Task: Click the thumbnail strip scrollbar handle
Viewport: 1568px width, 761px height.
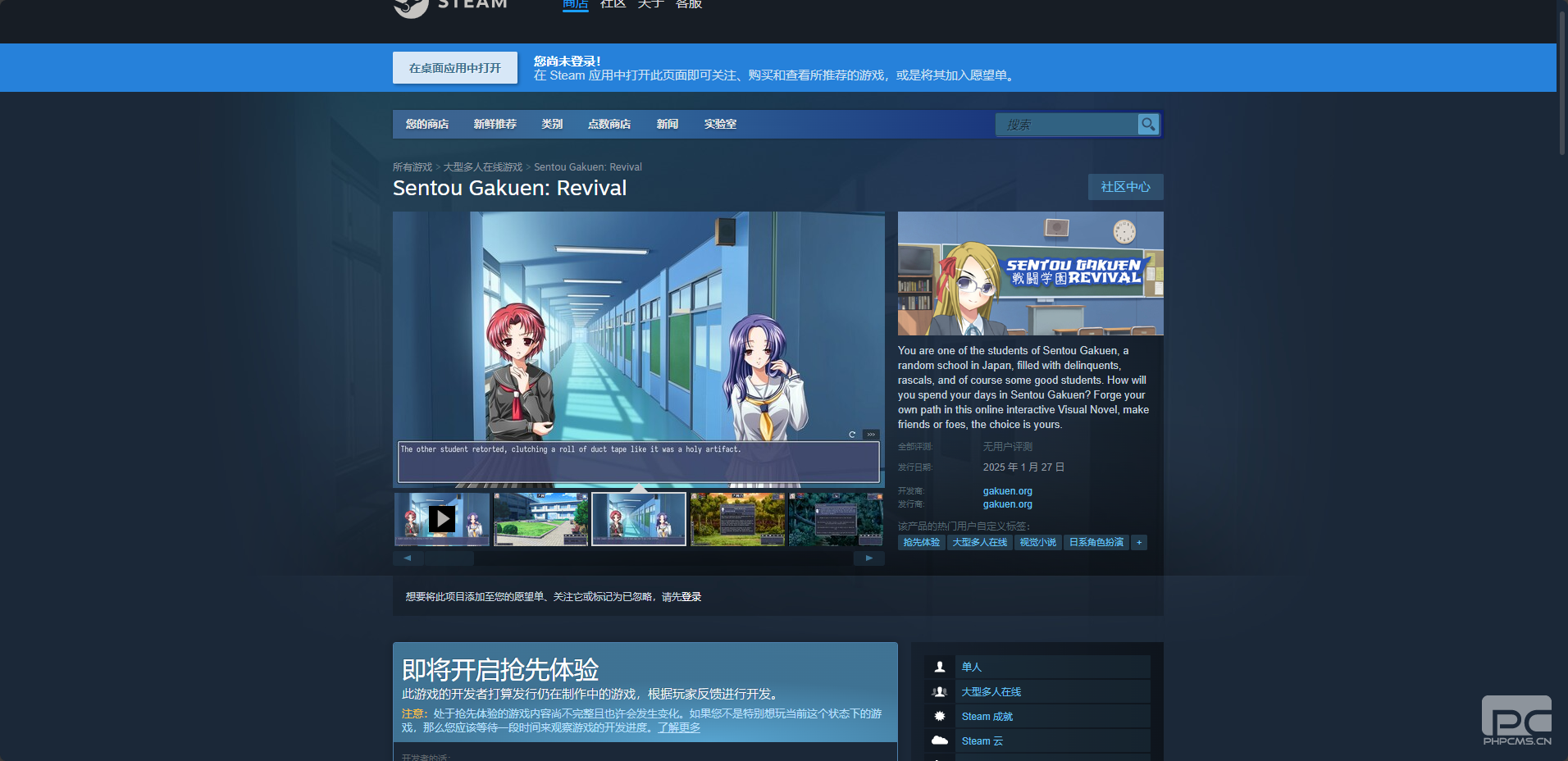Action: pyautogui.click(x=449, y=558)
